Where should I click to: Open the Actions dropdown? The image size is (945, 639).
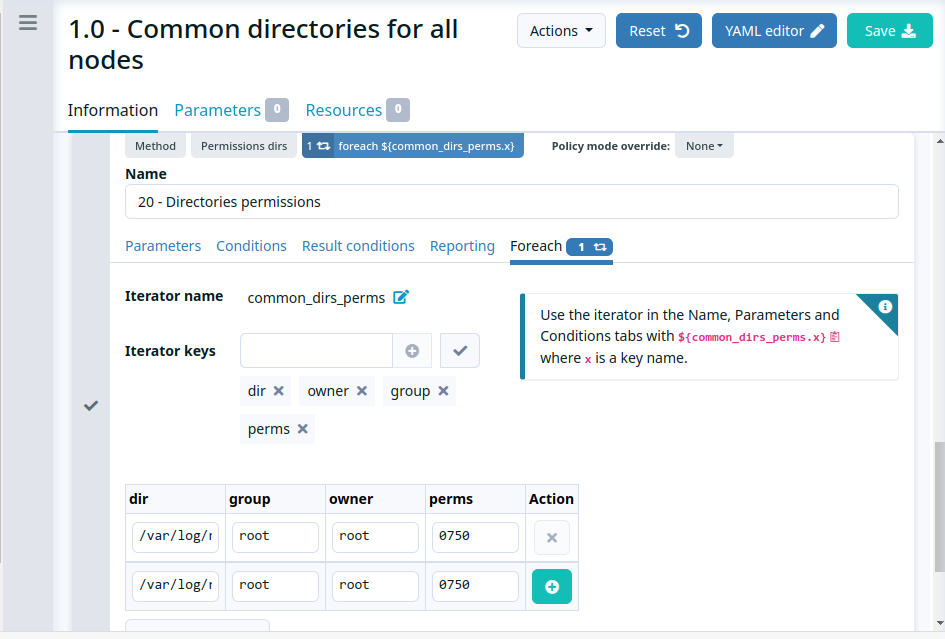pyautogui.click(x=561, y=31)
